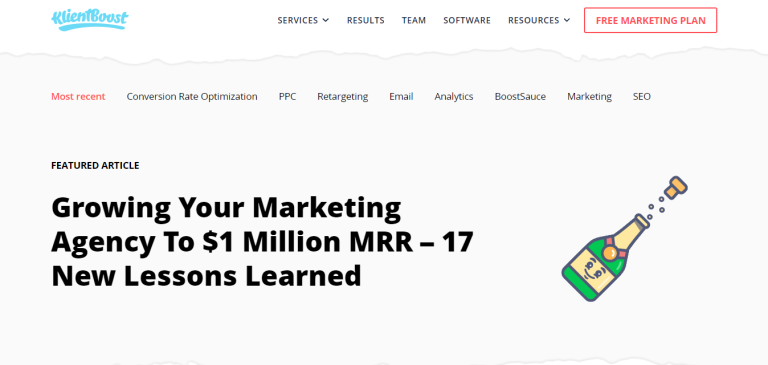Navigate to Software page

(467, 21)
